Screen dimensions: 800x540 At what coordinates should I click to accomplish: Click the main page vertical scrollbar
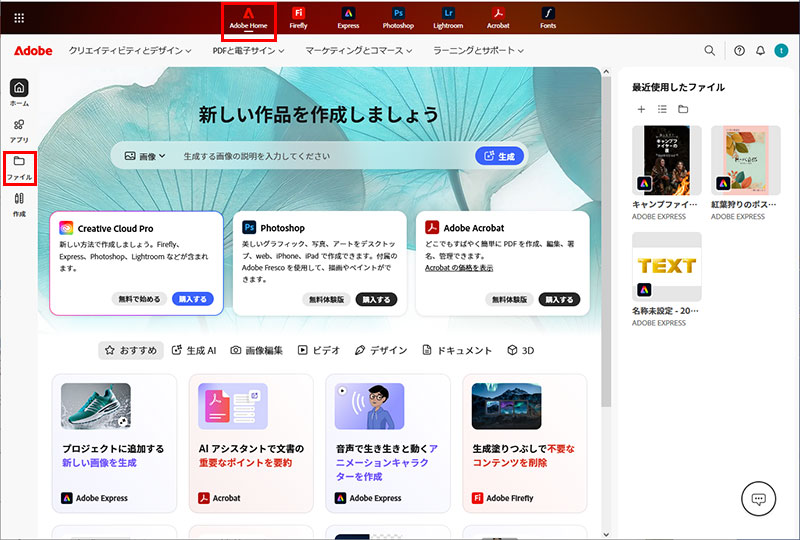[x=606, y=250]
